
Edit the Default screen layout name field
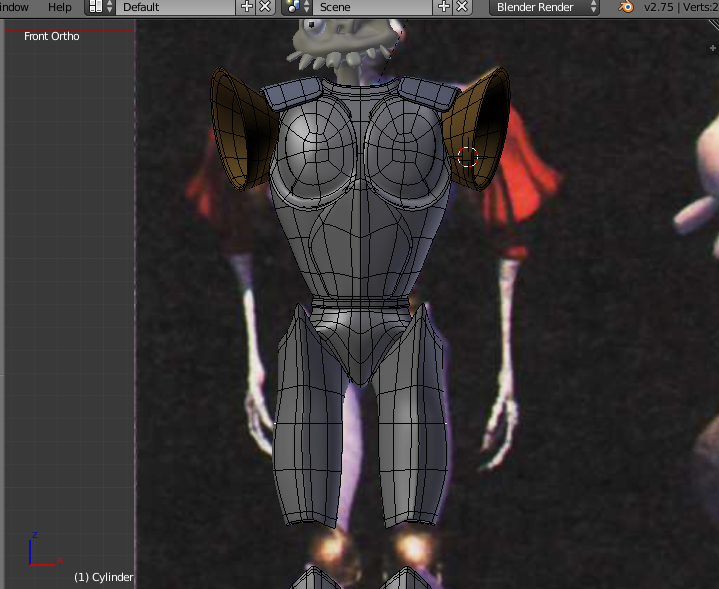(x=176, y=7)
